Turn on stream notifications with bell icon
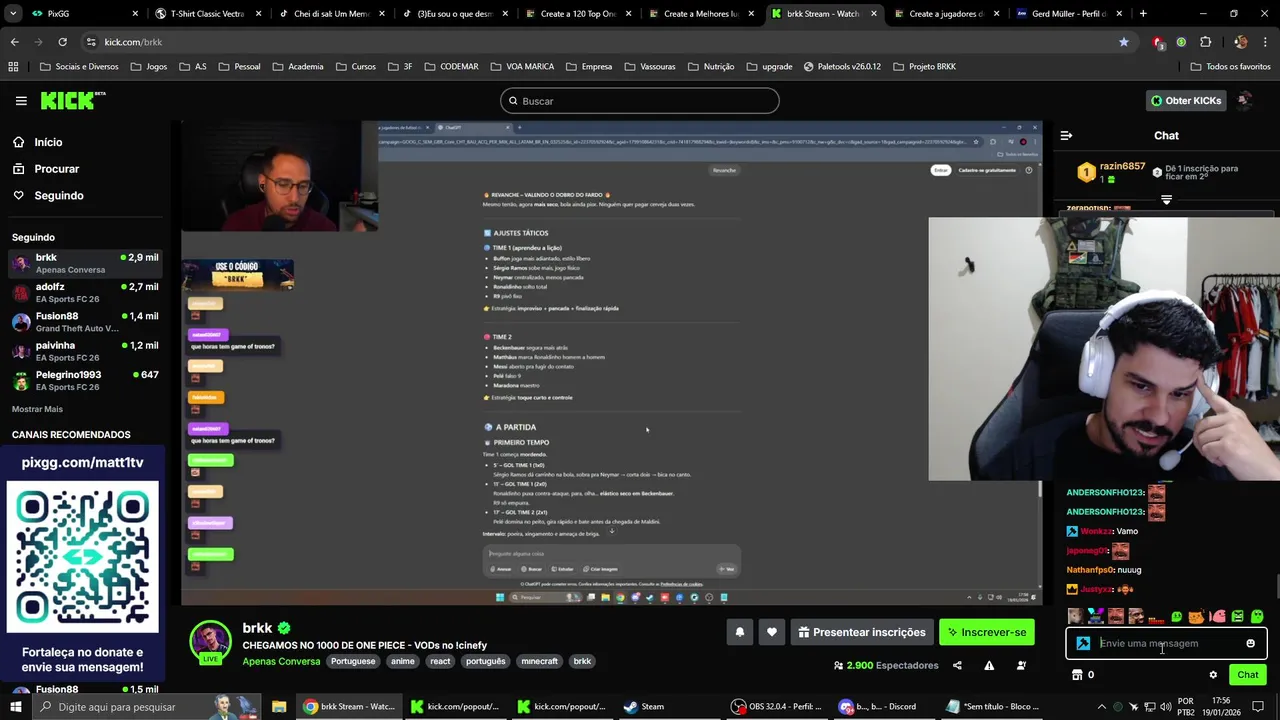The image size is (1280, 720). pos(740,632)
